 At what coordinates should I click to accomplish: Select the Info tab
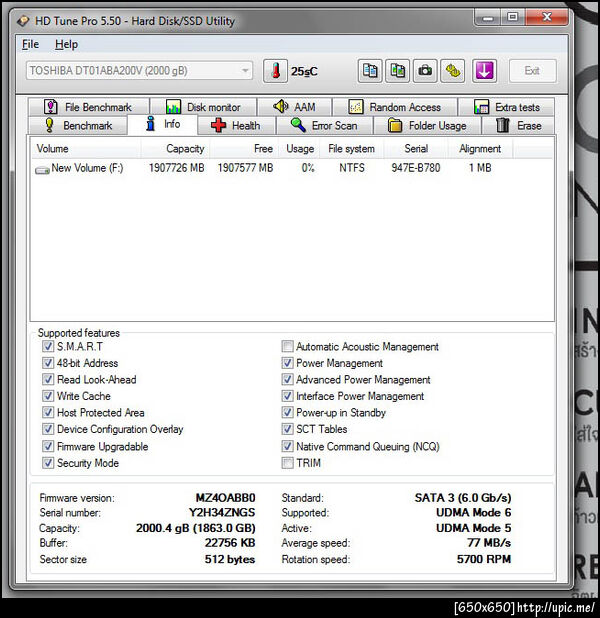163,124
